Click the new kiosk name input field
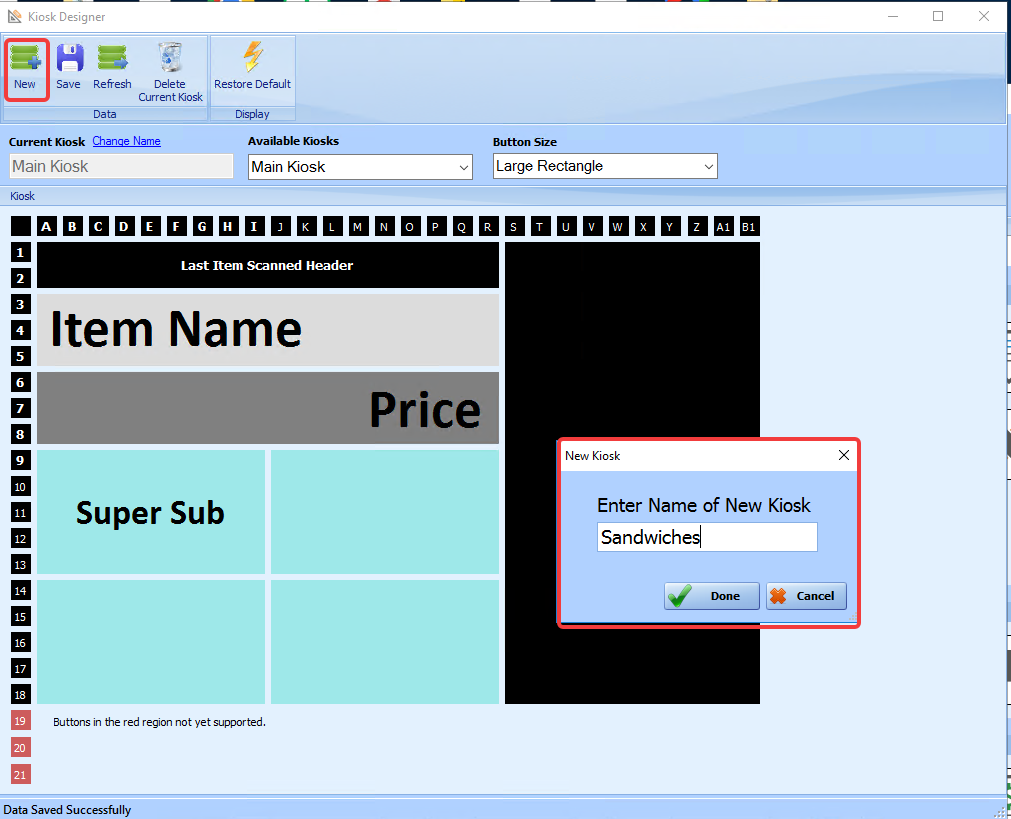 coord(707,537)
